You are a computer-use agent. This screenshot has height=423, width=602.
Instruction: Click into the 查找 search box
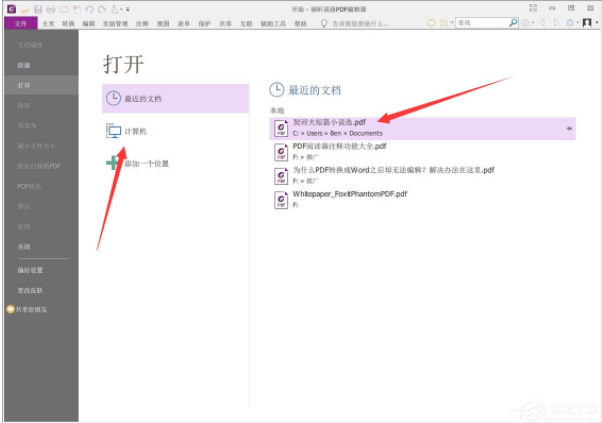(x=482, y=23)
